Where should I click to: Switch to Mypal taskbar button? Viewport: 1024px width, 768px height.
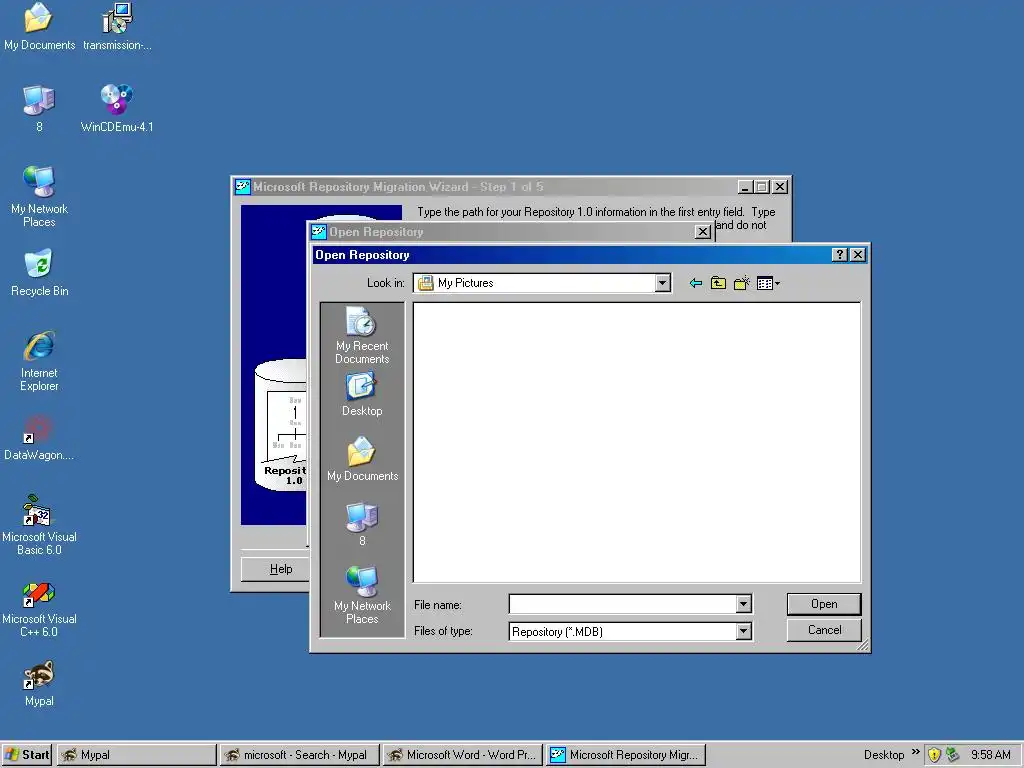point(136,755)
